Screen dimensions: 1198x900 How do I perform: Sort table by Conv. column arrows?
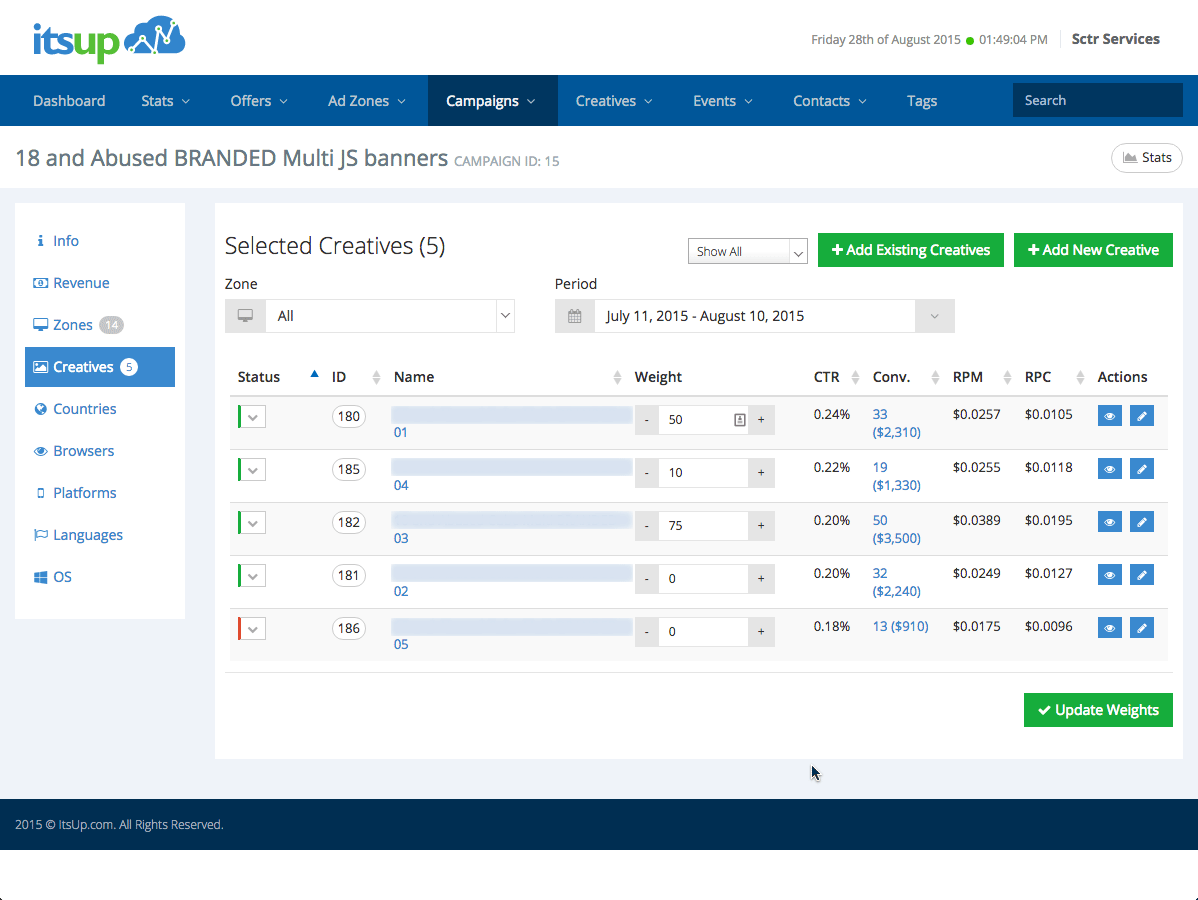click(935, 377)
